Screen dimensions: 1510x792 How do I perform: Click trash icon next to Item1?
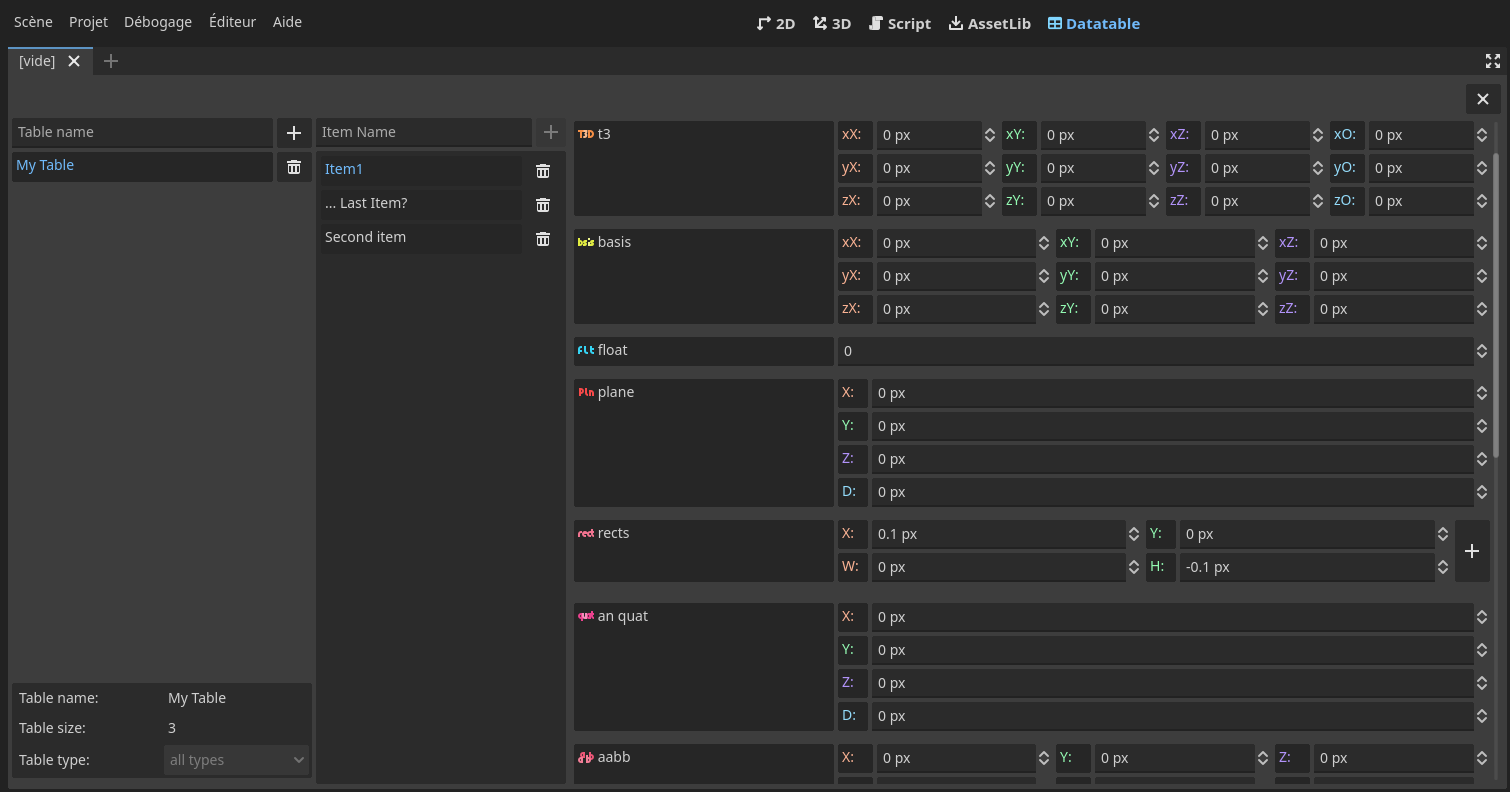pyautogui.click(x=543, y=171)
